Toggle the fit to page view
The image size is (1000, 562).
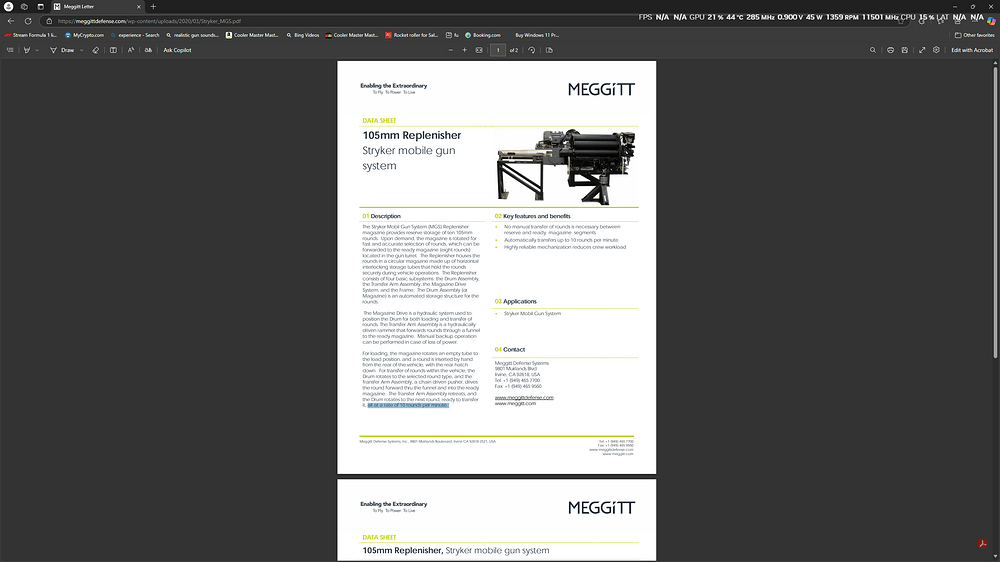(479, 49)
